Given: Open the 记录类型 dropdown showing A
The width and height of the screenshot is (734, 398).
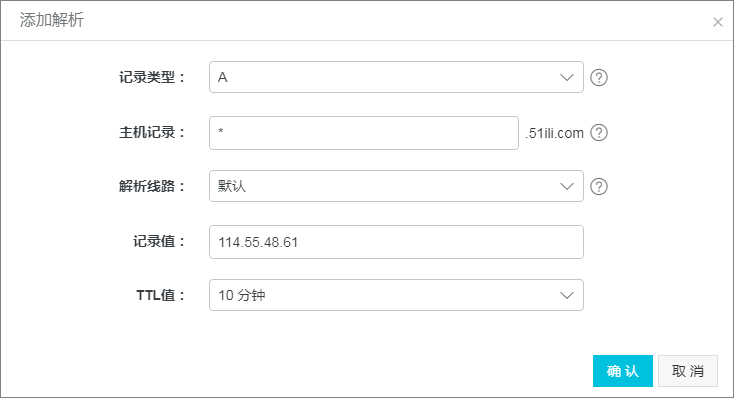Looking at the screenshot, I should click(396, 77).
